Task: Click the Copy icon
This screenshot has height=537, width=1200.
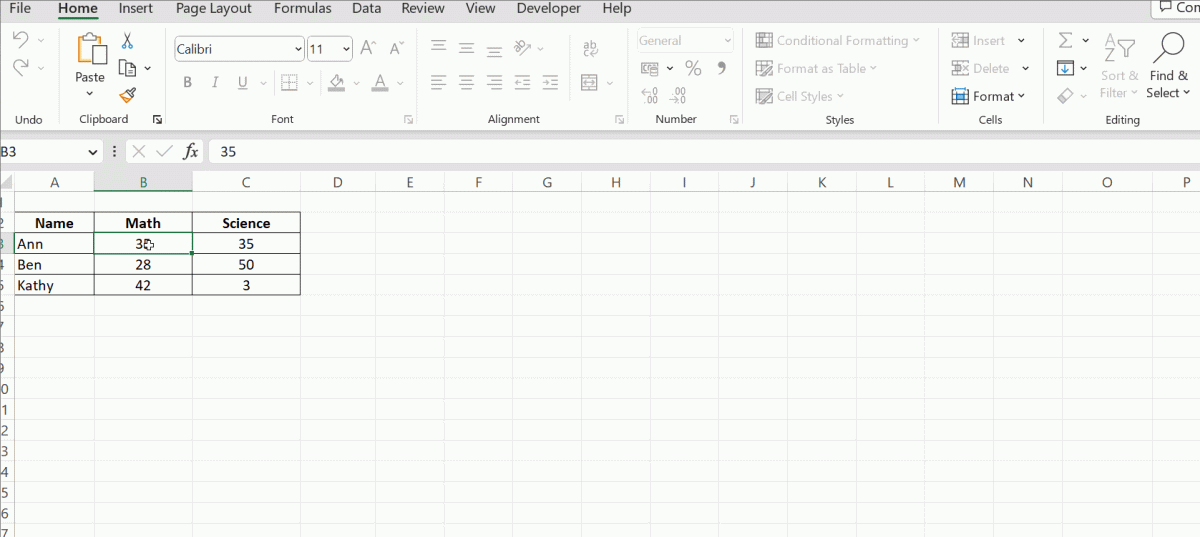Action: tap(127, 68)
